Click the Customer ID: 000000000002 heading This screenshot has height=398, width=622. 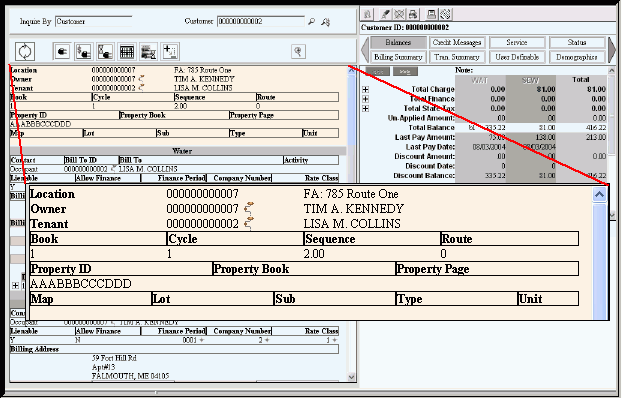click(x=405, y=27)
